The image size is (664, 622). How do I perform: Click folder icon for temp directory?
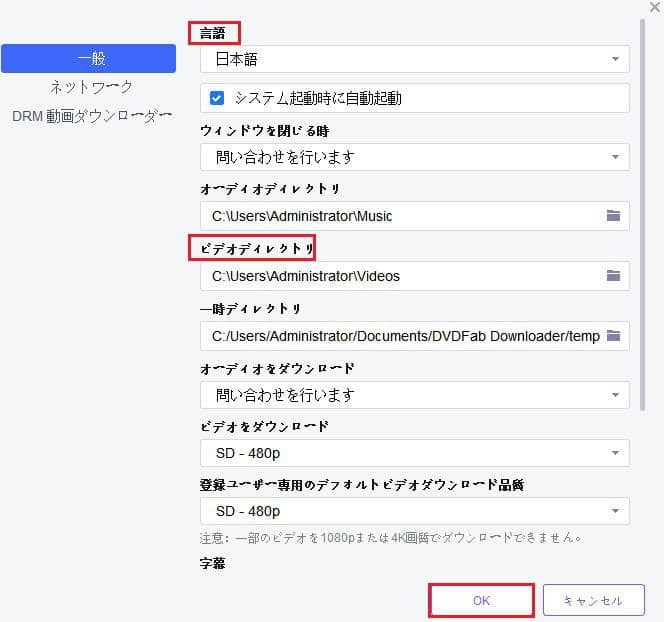[x=614, y=336]
